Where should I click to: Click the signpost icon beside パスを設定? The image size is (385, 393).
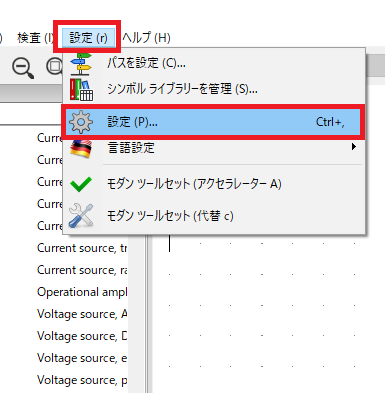click(x=81, y=63)
